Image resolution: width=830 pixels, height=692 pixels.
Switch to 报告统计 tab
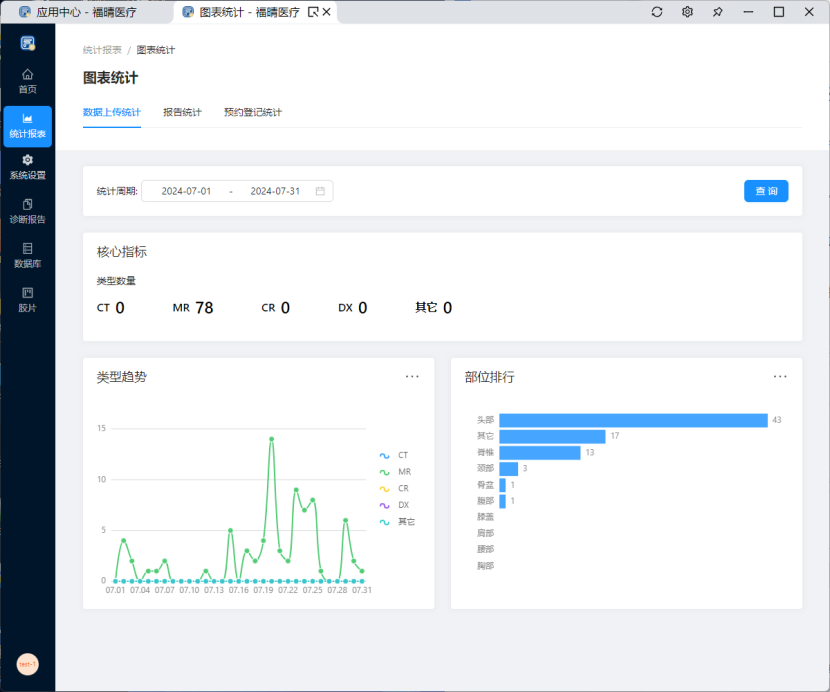(182, 112)
